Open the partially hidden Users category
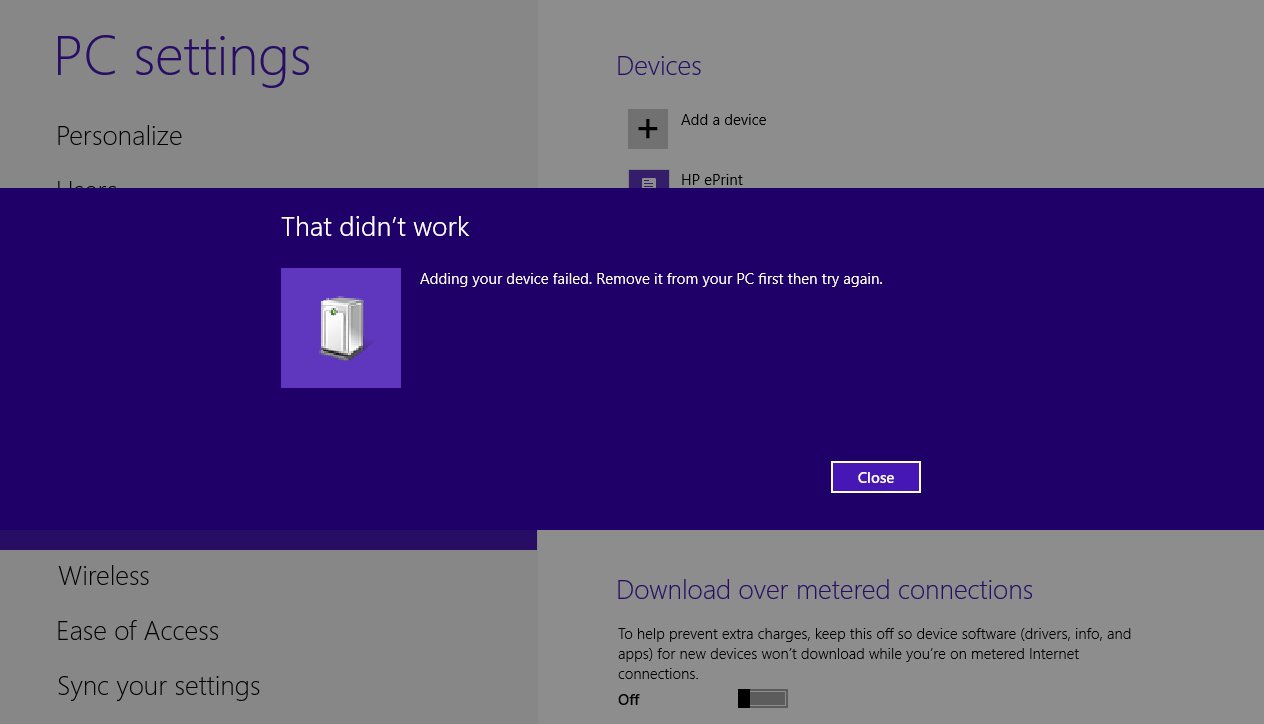Image resolution: width=1264 pixels, height=724 pixels. (x=87, y=185)
